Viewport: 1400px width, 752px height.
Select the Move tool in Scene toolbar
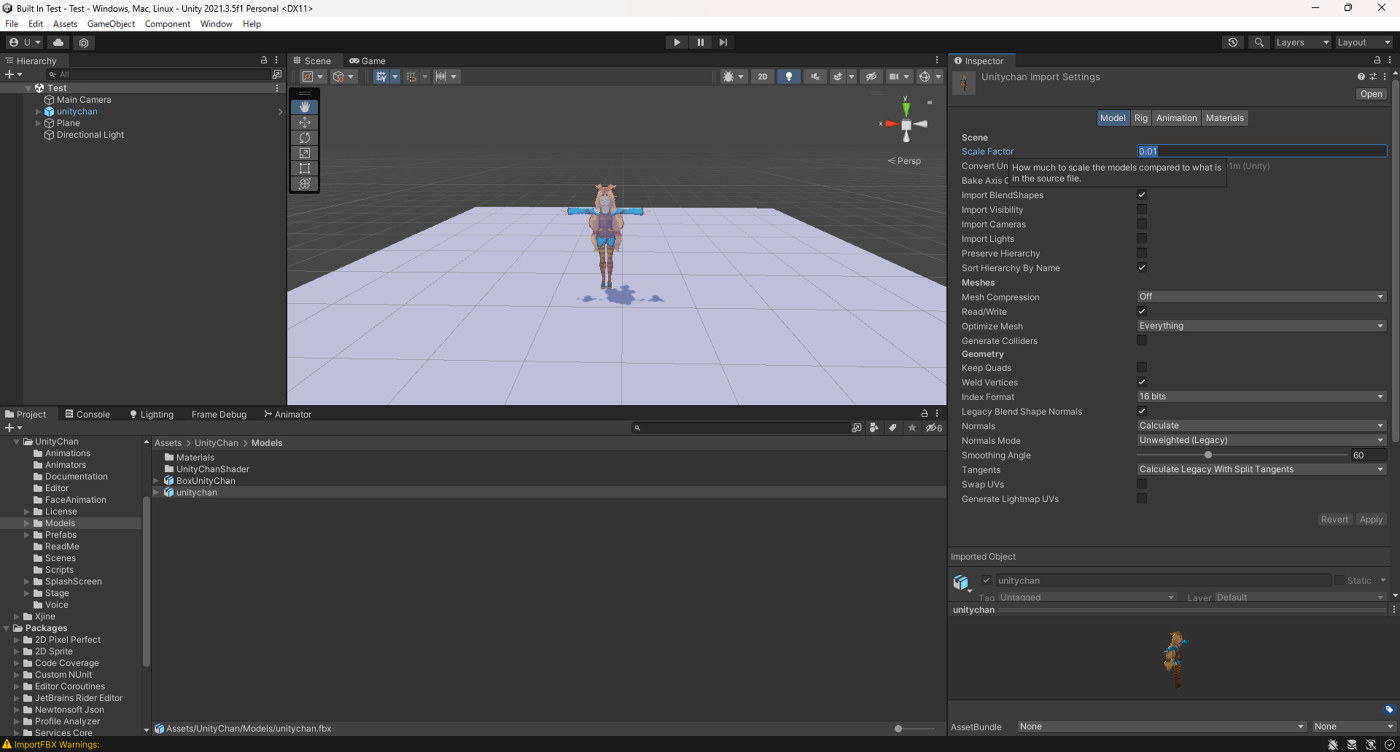(x=305, y=122)
